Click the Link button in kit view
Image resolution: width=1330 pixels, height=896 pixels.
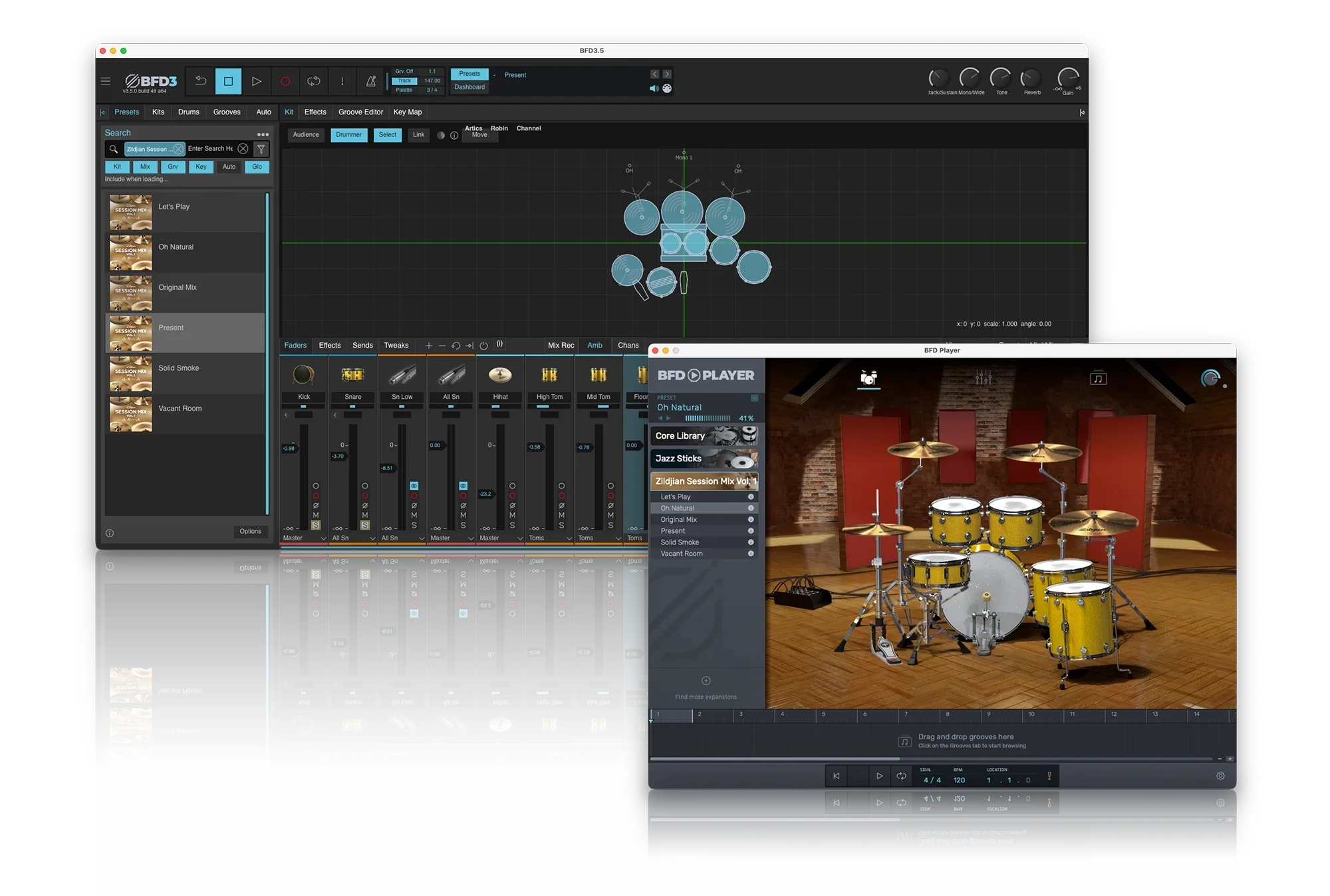tap(419, 135)
